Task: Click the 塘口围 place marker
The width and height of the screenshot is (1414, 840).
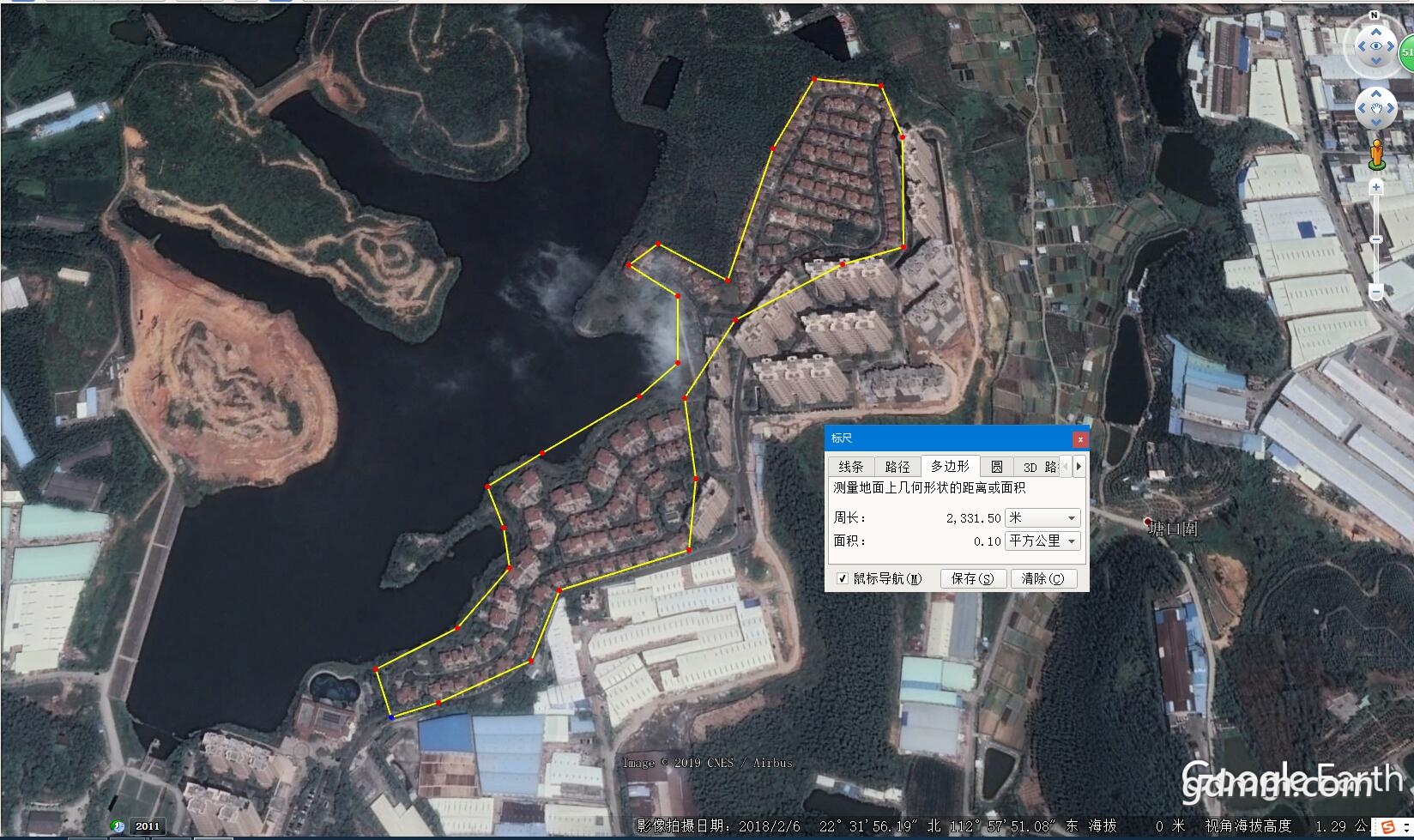Action: tap(1147, 521)
